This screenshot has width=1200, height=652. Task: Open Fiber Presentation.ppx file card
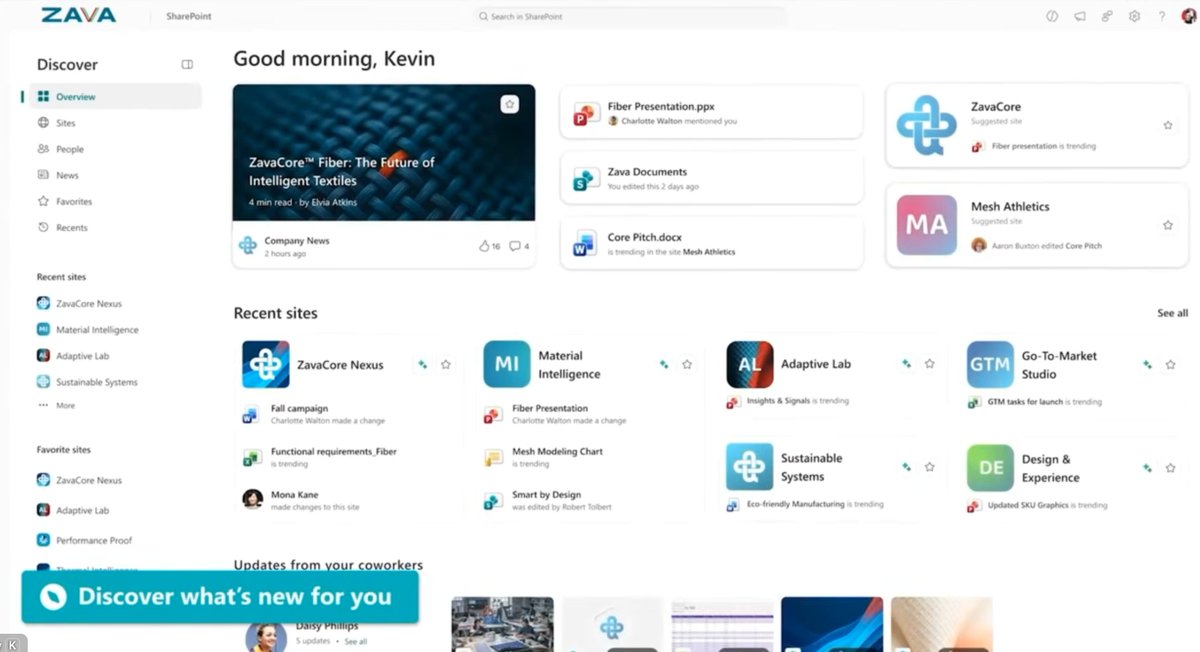[711, 112]
